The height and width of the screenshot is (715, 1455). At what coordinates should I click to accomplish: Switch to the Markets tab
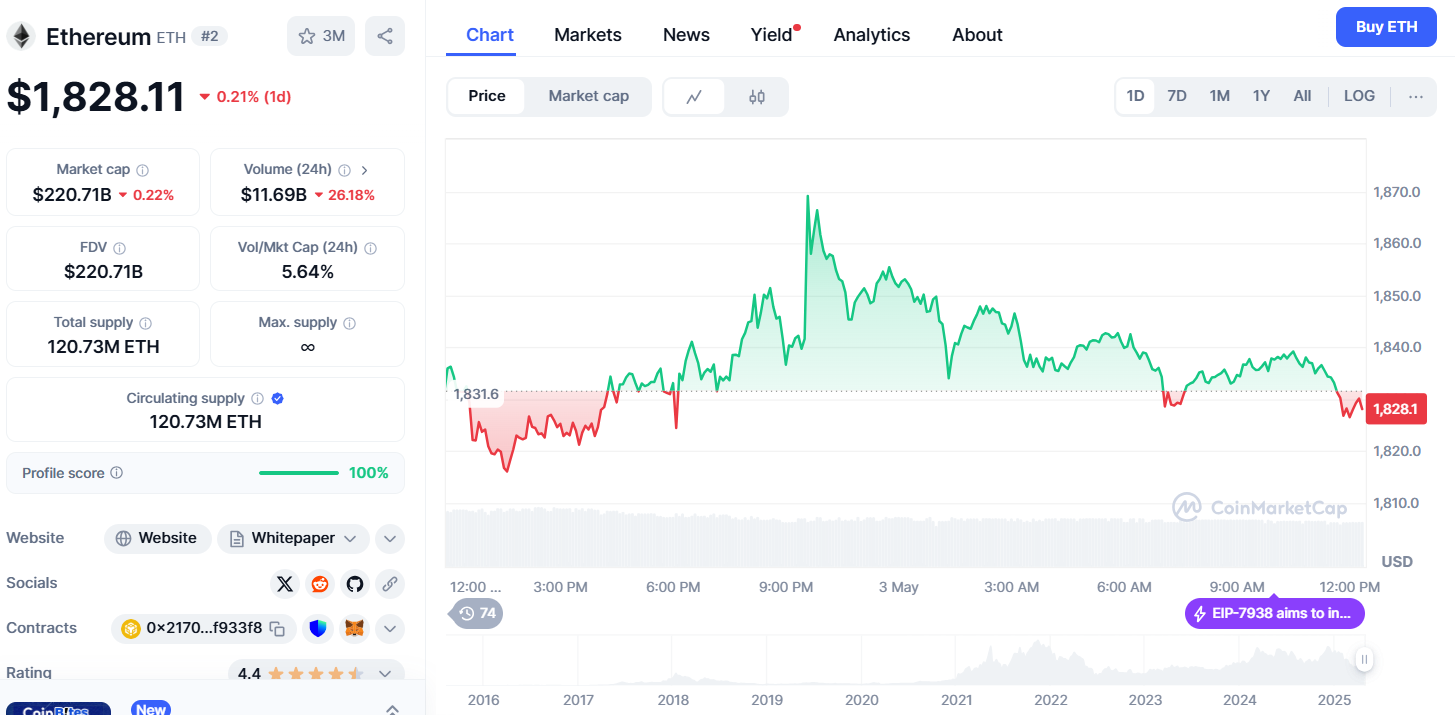pyautogui.click(x=588, y=35)
